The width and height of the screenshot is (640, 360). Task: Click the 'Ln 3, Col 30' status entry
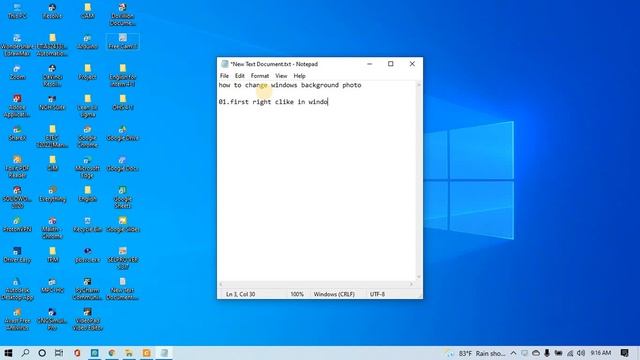coord(240,294)
